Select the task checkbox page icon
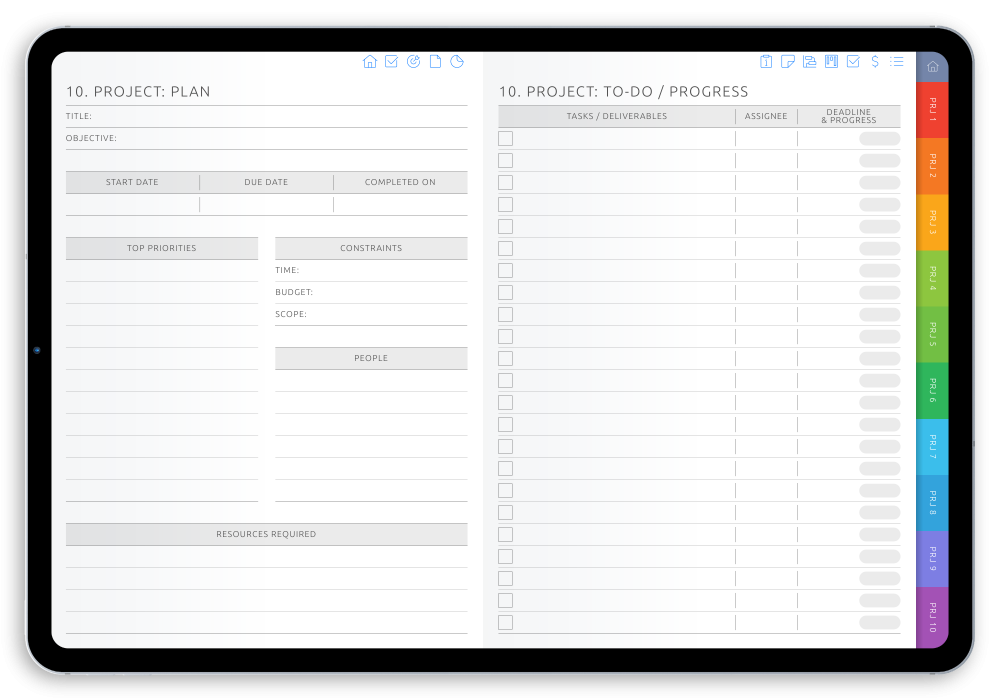 pos(391,61)
